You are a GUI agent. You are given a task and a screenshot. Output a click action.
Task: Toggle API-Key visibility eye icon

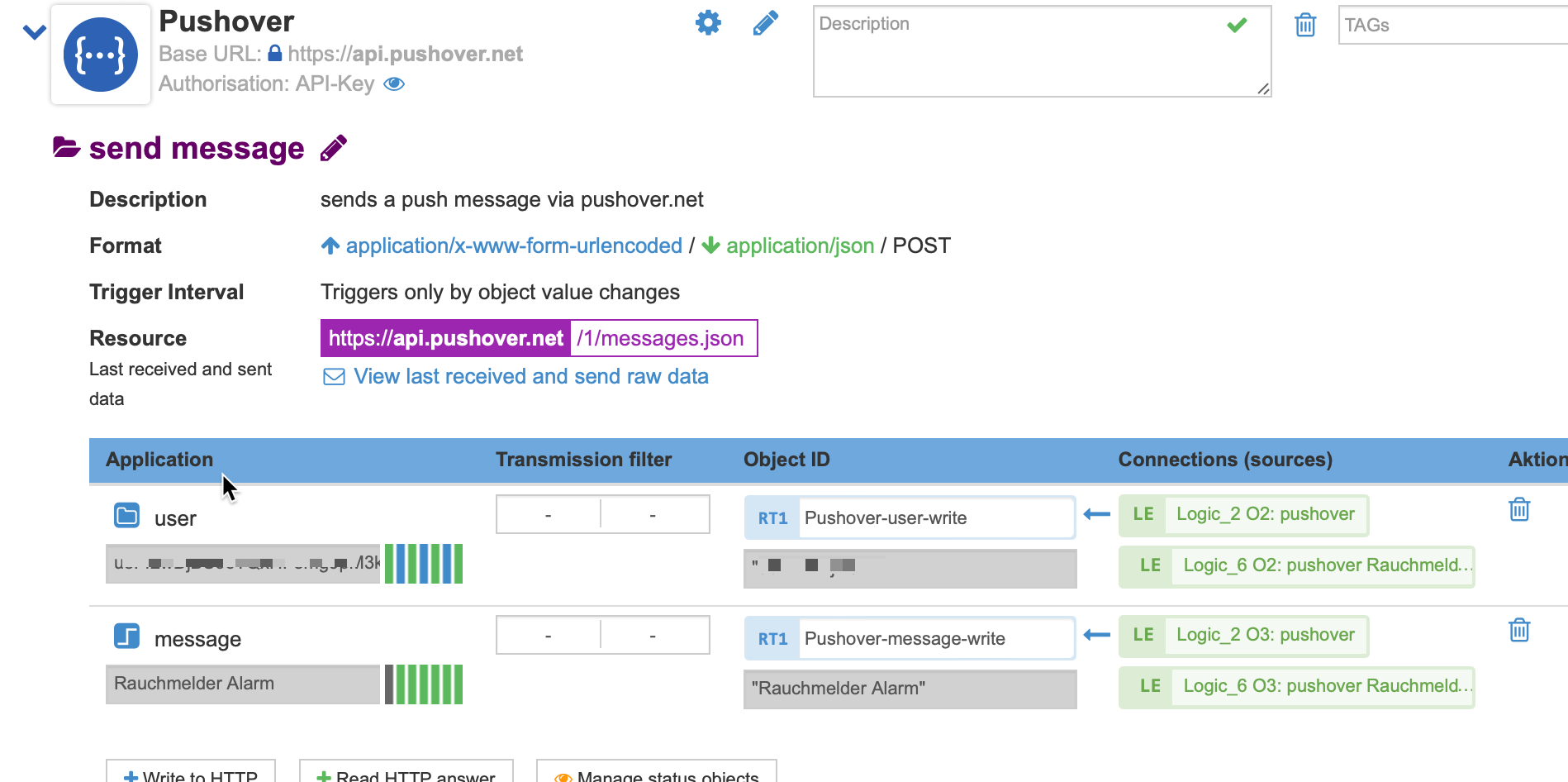click(394, 83)
